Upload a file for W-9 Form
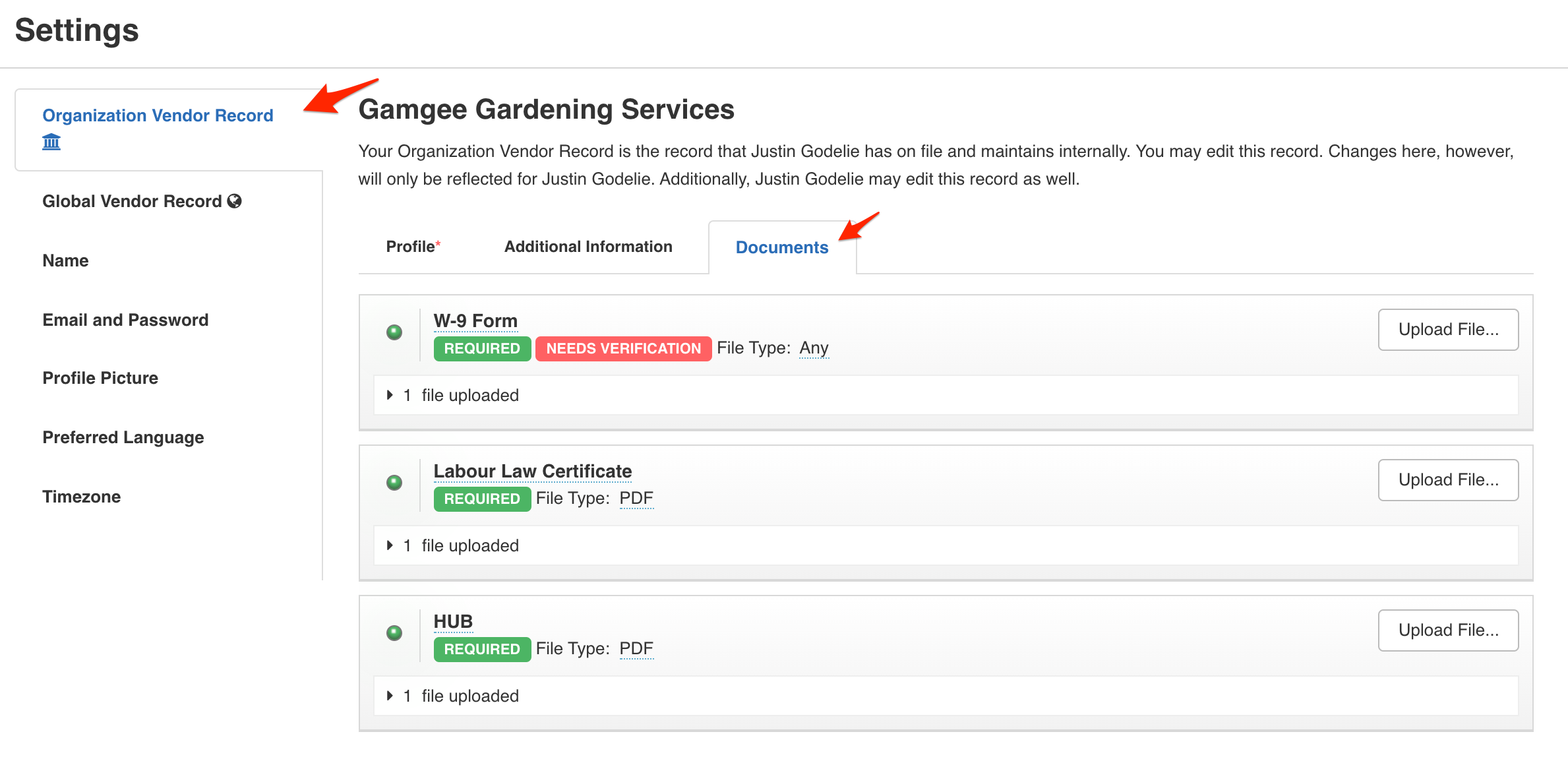The height and width of the screenshot is (765, 1568). point(1448,329)
